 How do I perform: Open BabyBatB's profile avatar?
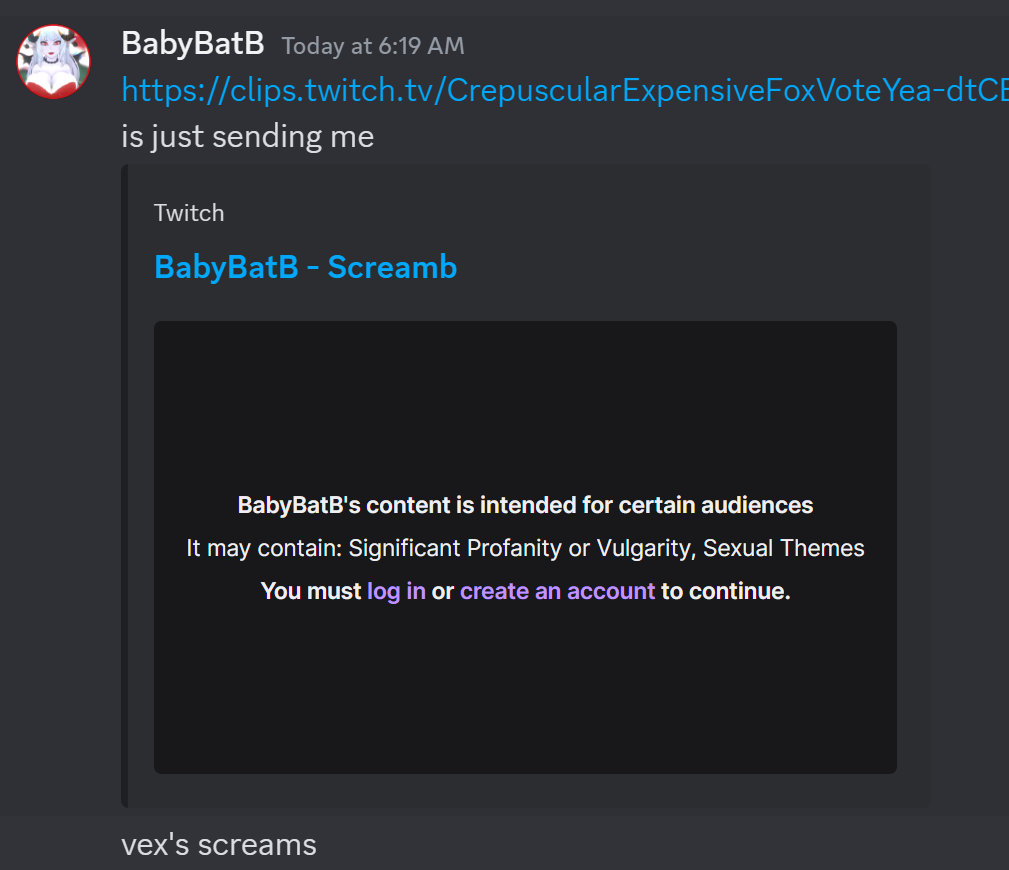53,62
